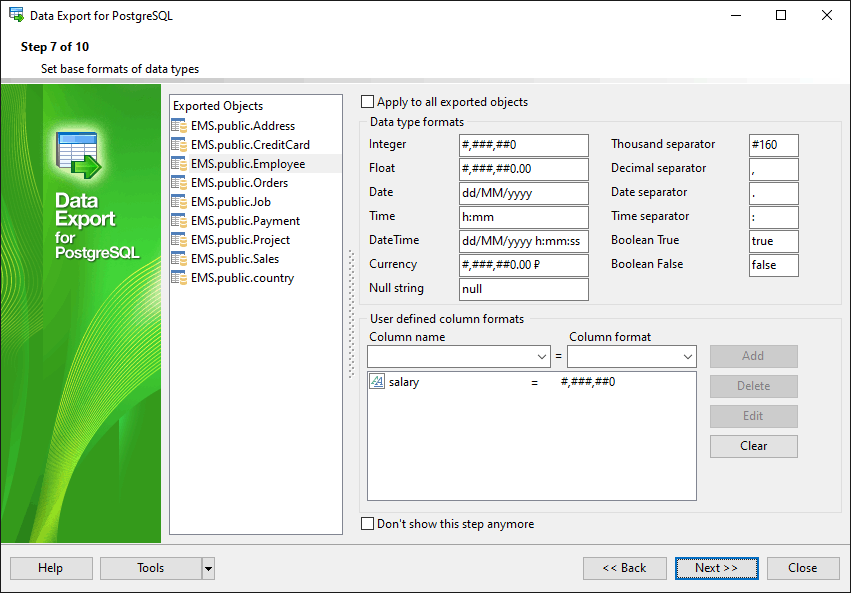The image size is (851, 593).
Task: Click the EMS.public.Project table icon
Action: [179, 240]
